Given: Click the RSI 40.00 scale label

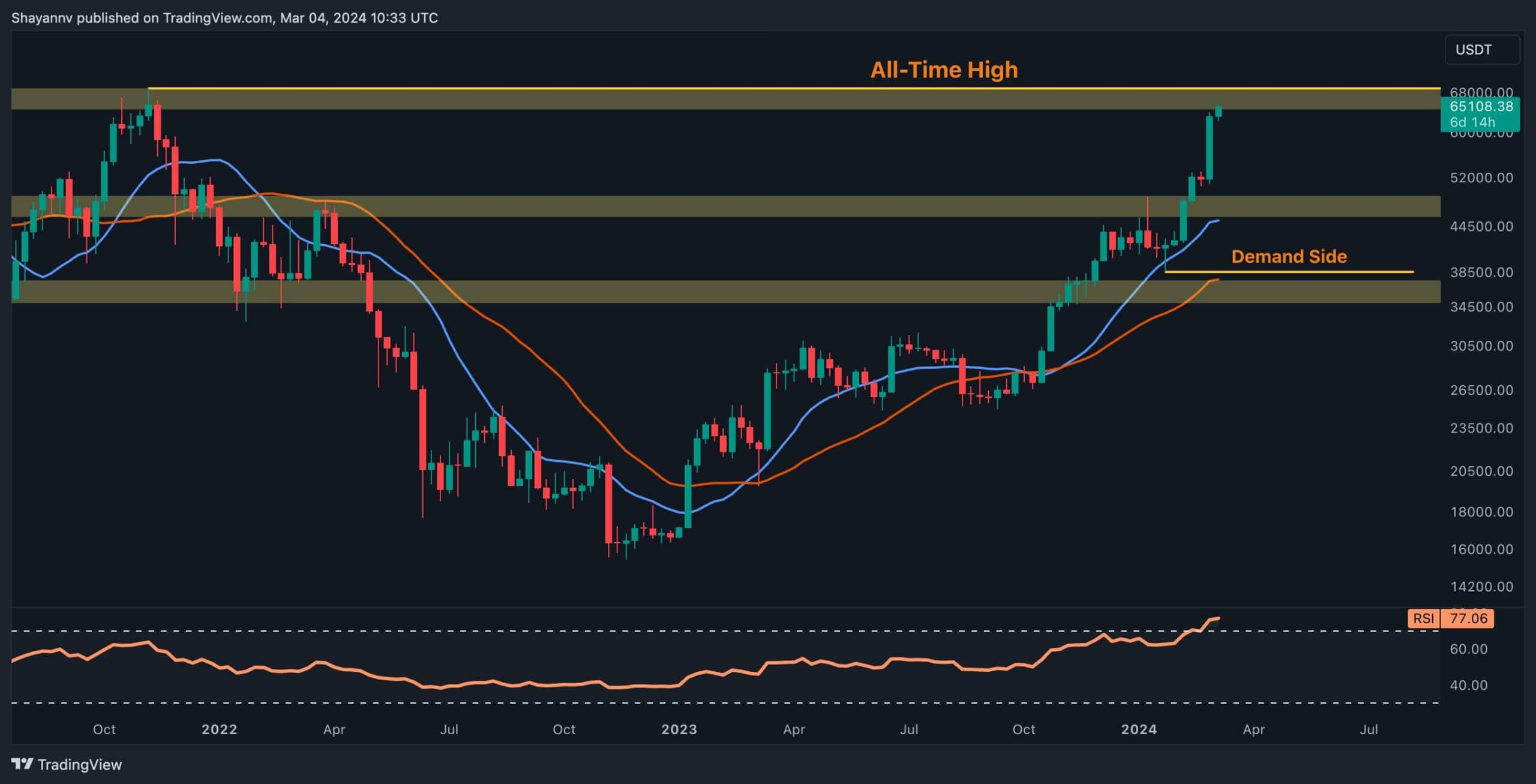Looking at the screenshot, I should [1468, 684].
